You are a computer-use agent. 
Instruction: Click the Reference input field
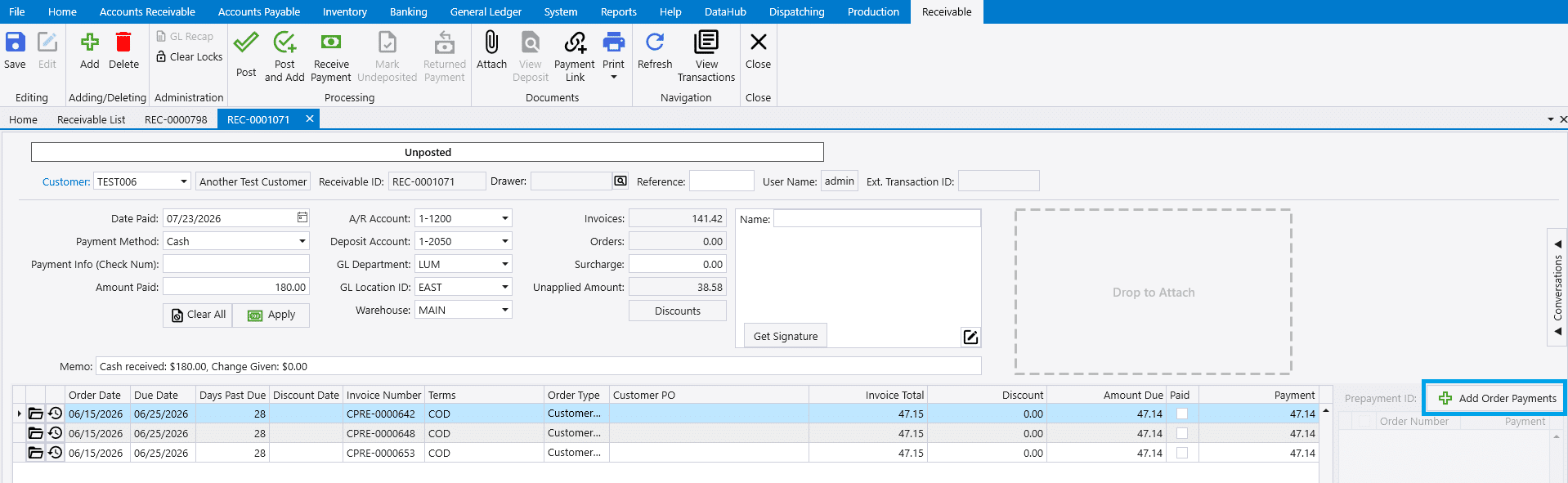point(721,181)
